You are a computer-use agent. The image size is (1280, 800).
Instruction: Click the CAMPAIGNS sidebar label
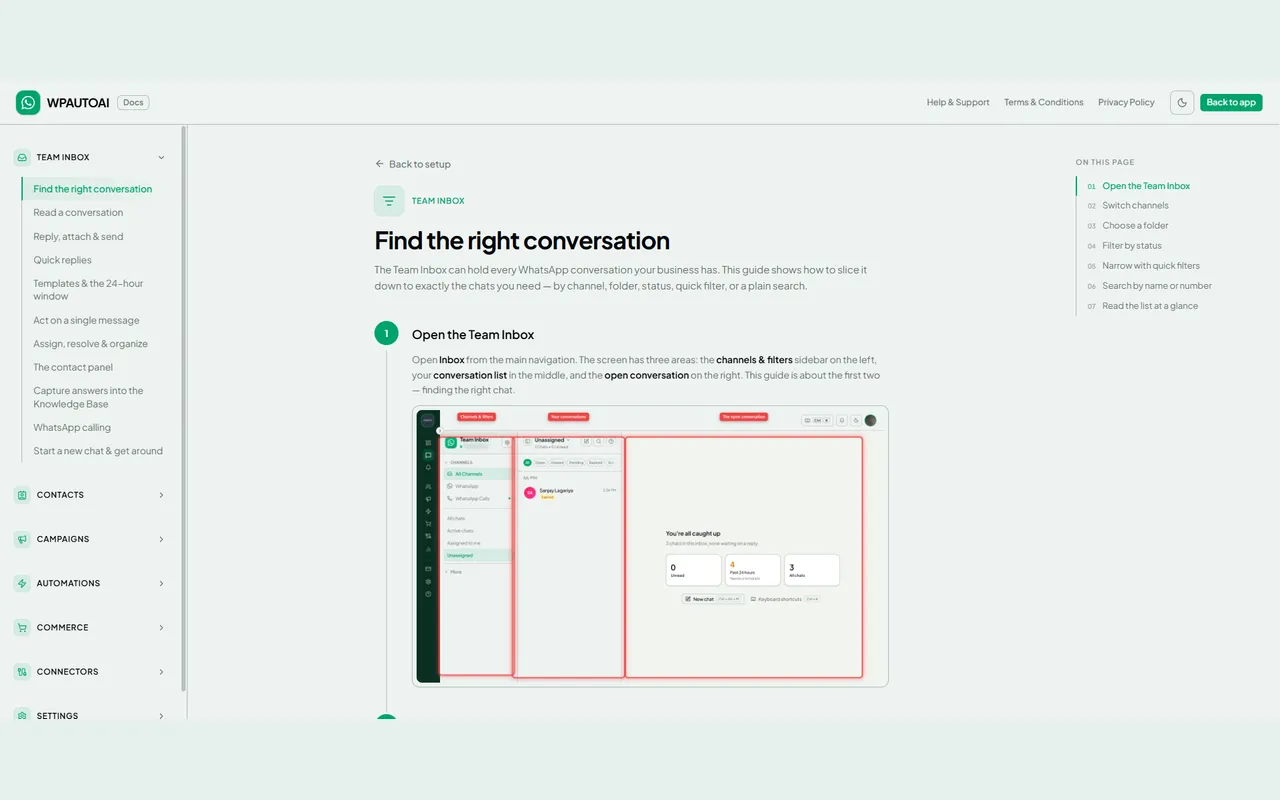(x=63, y=539)
